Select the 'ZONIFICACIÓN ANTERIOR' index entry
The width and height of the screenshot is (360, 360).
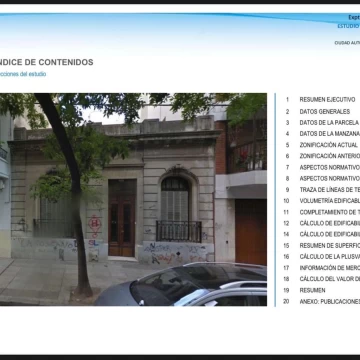(330, 156)
